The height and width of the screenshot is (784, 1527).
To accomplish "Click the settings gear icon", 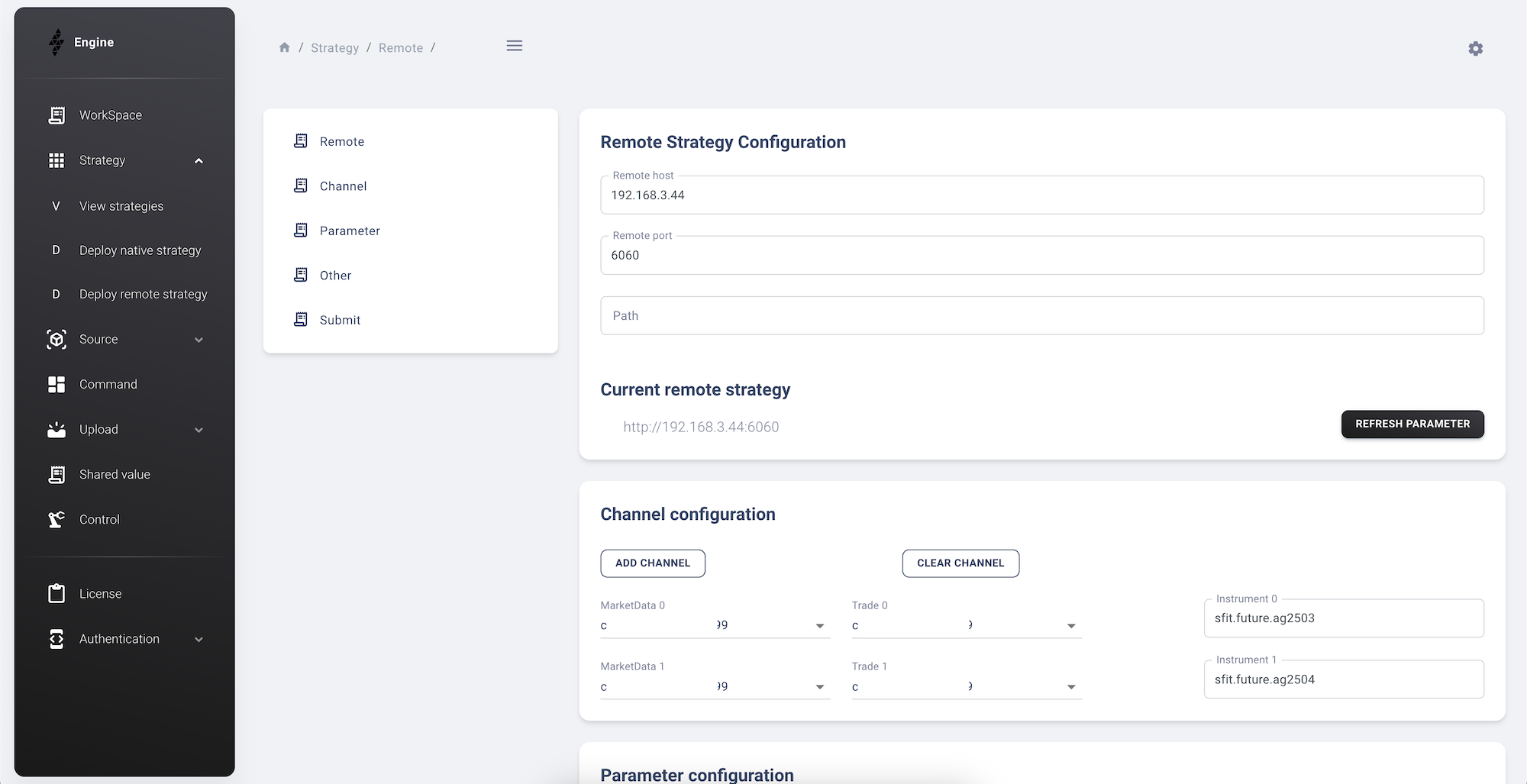I will (x=1475, y=49).
